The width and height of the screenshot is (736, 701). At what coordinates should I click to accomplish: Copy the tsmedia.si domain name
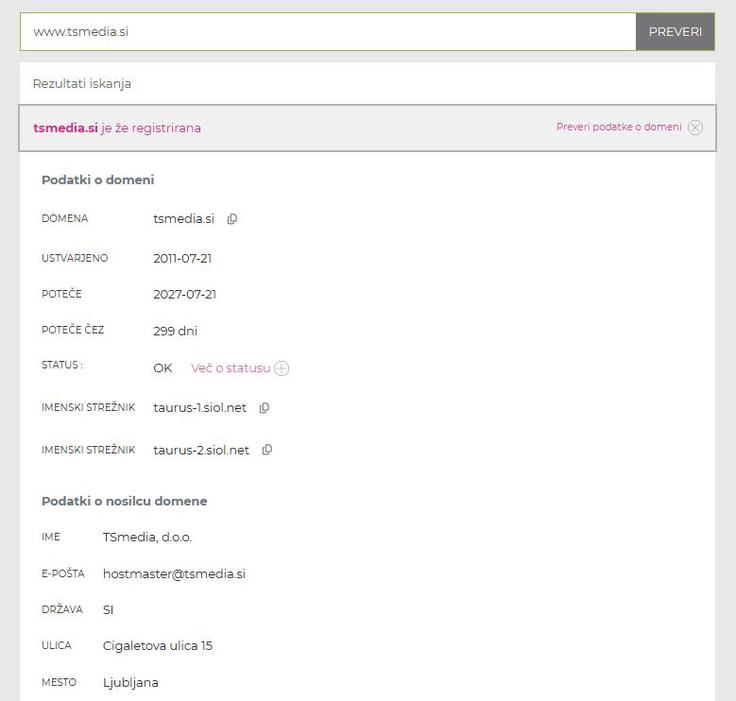coord(232,219)
